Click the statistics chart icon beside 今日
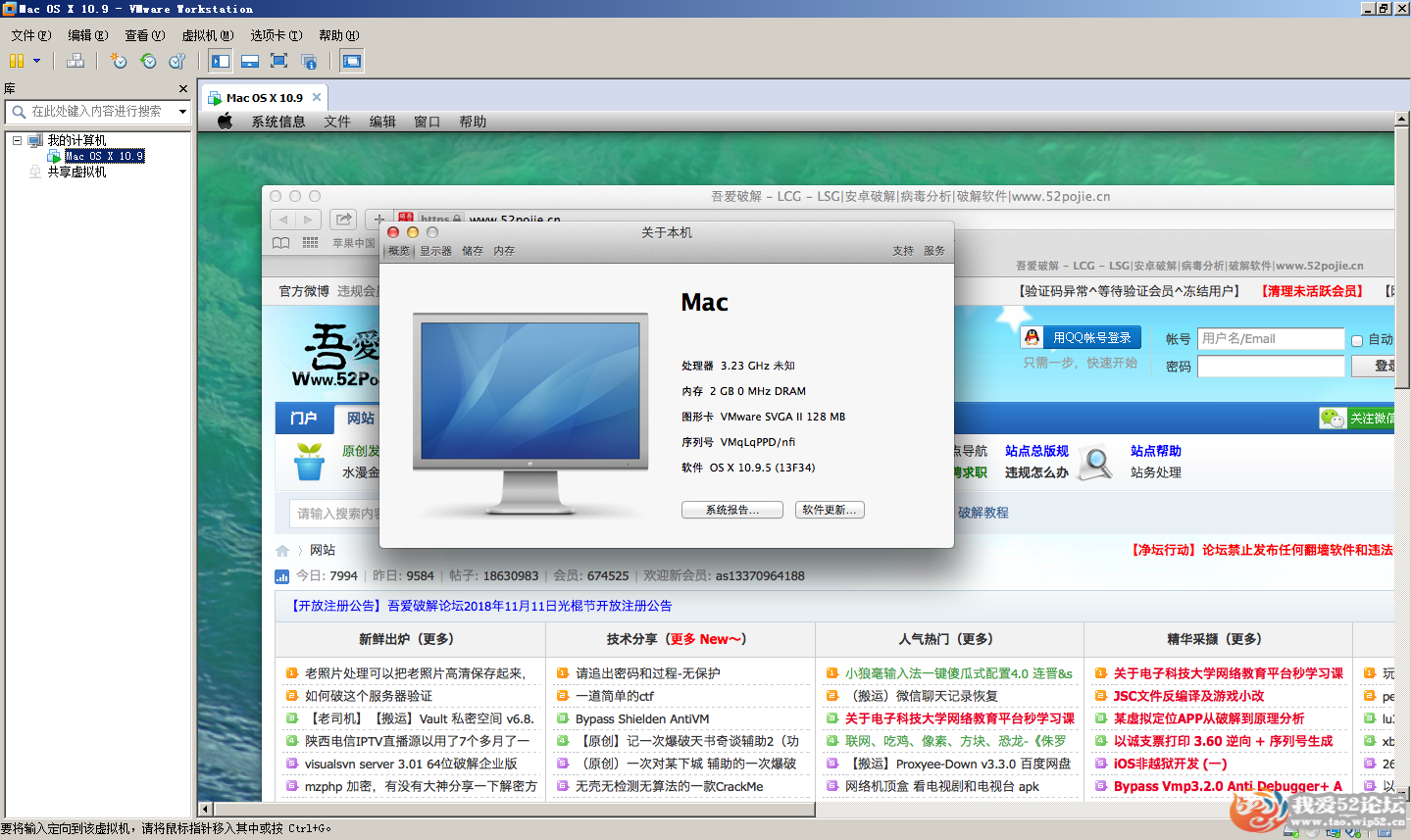This screenshot has width=1411, height=840. (x=282, y=576)
